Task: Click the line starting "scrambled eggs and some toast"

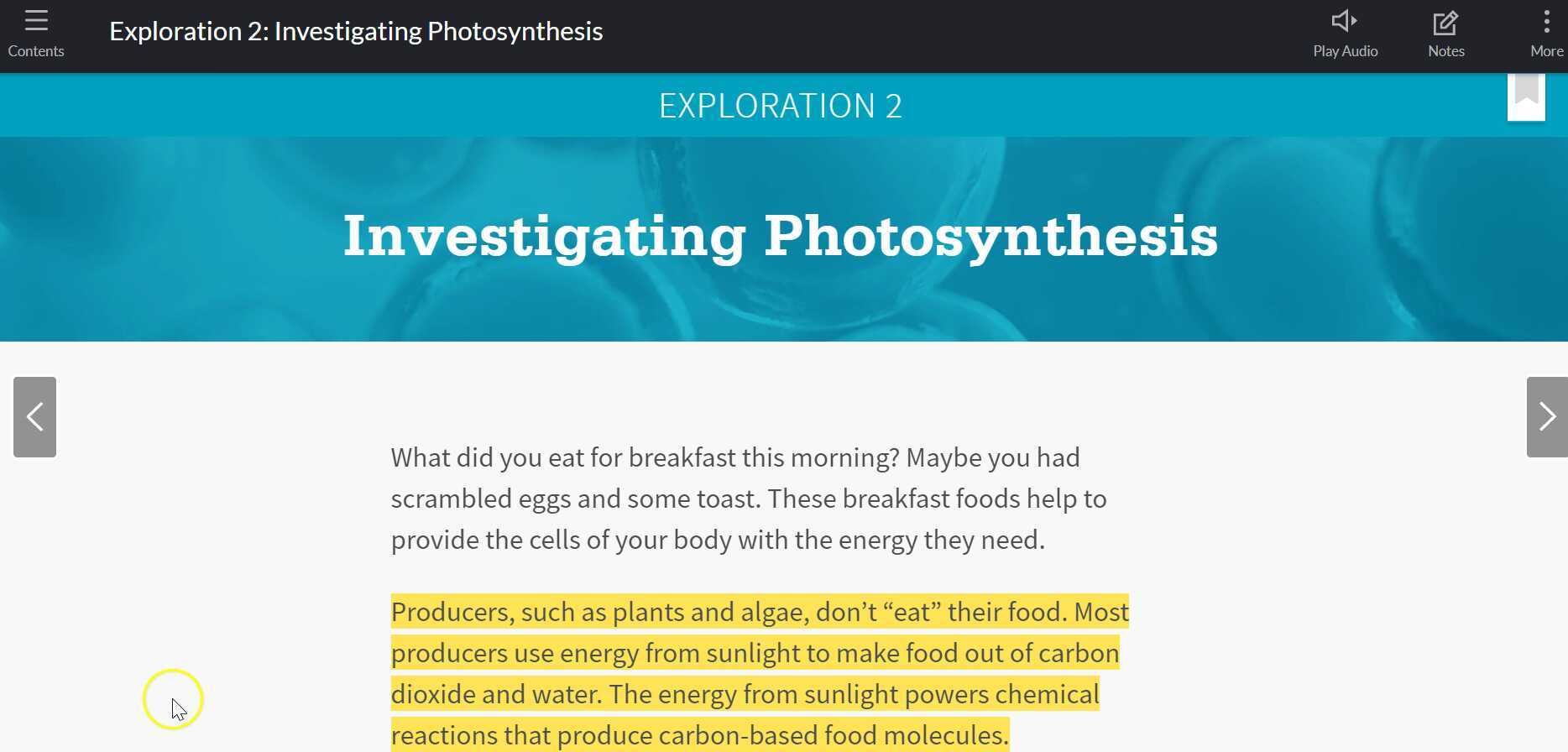Action: pos(748,499)
